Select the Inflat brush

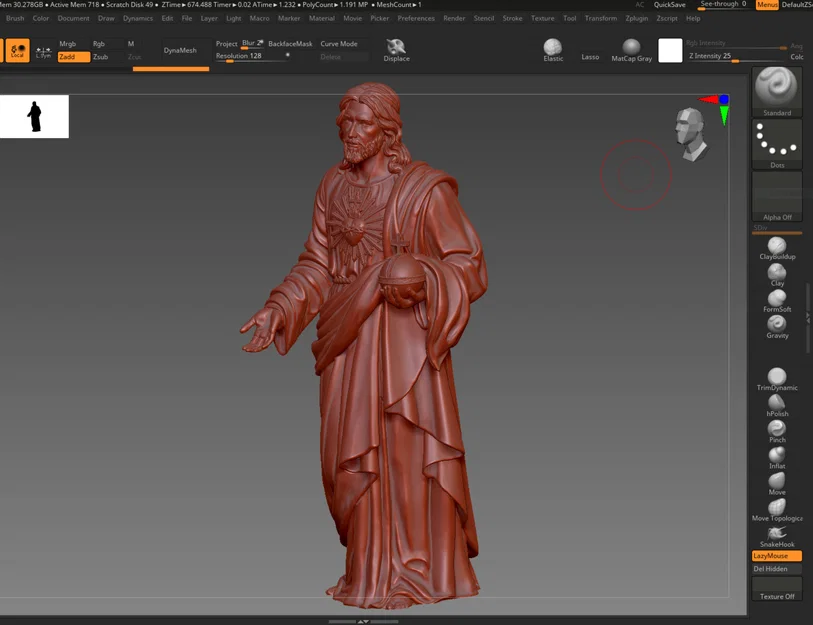[x=777, y=457]
